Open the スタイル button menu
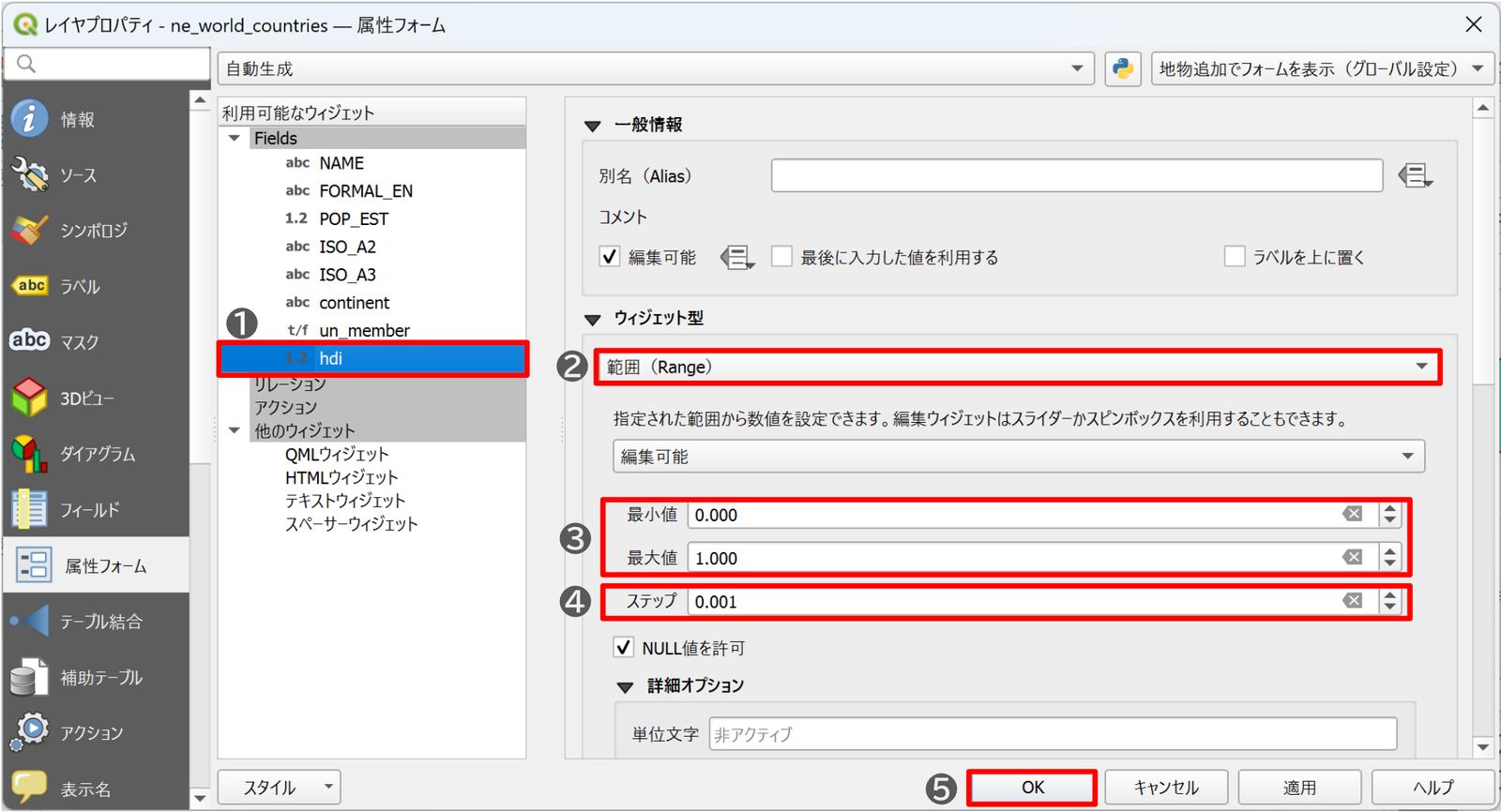This screenshot has height=812, width=1501. pos(279,788)
